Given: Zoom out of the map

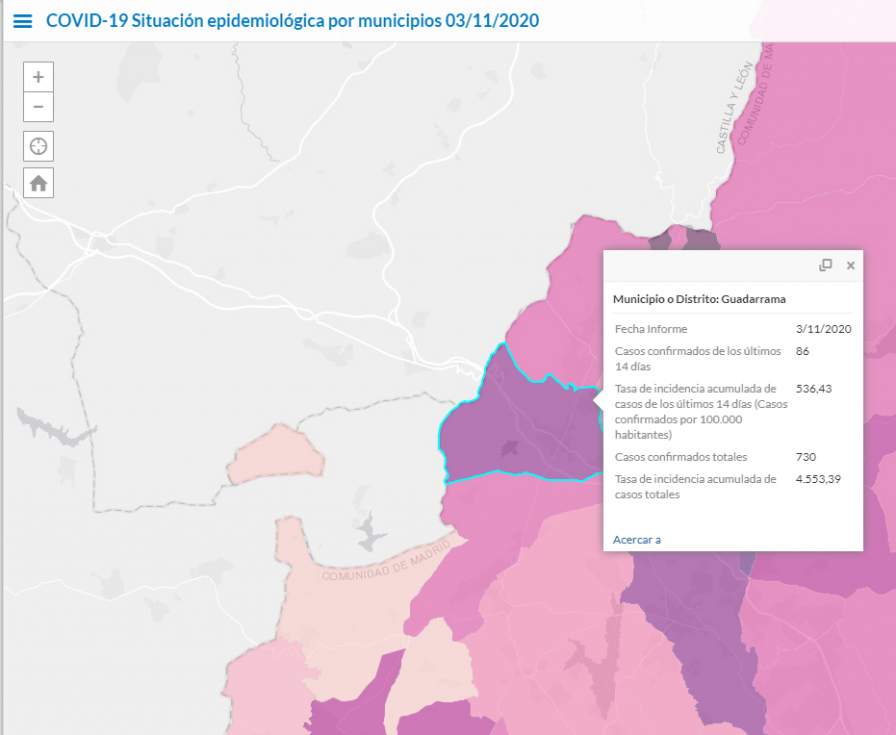Looking at the screenshot, I should coord(38,107).
